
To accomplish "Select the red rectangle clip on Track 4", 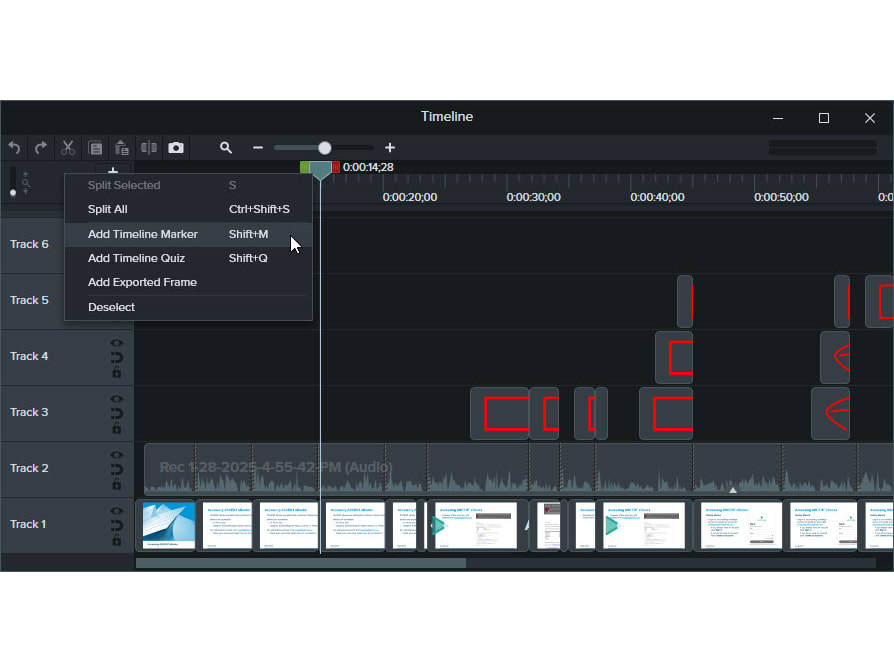I will (674, 357).
